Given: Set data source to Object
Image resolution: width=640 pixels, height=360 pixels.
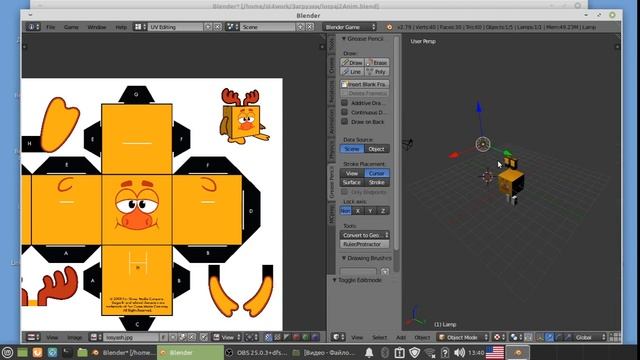Looking at the screenshot, I should pyautogui.click(x=377, y=149).
